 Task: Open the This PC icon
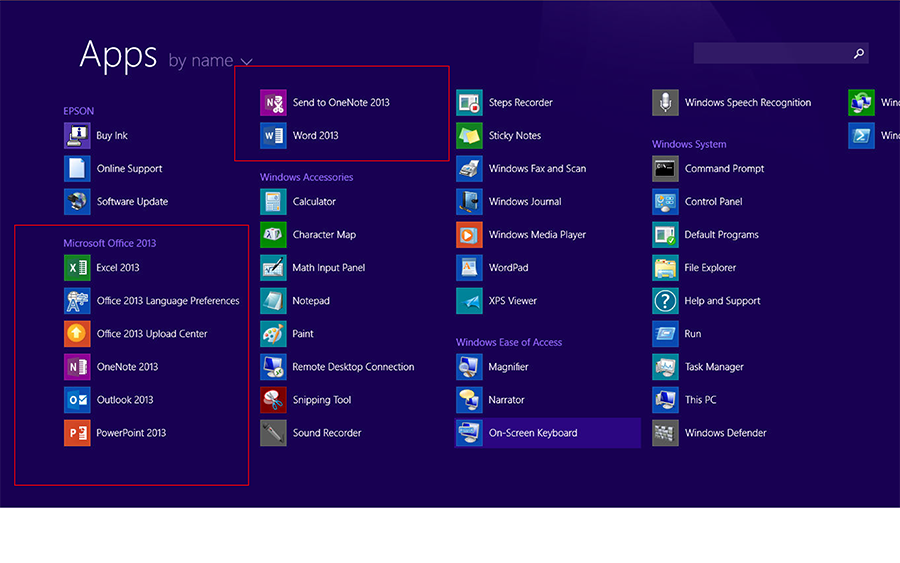(x=665, y=400)
